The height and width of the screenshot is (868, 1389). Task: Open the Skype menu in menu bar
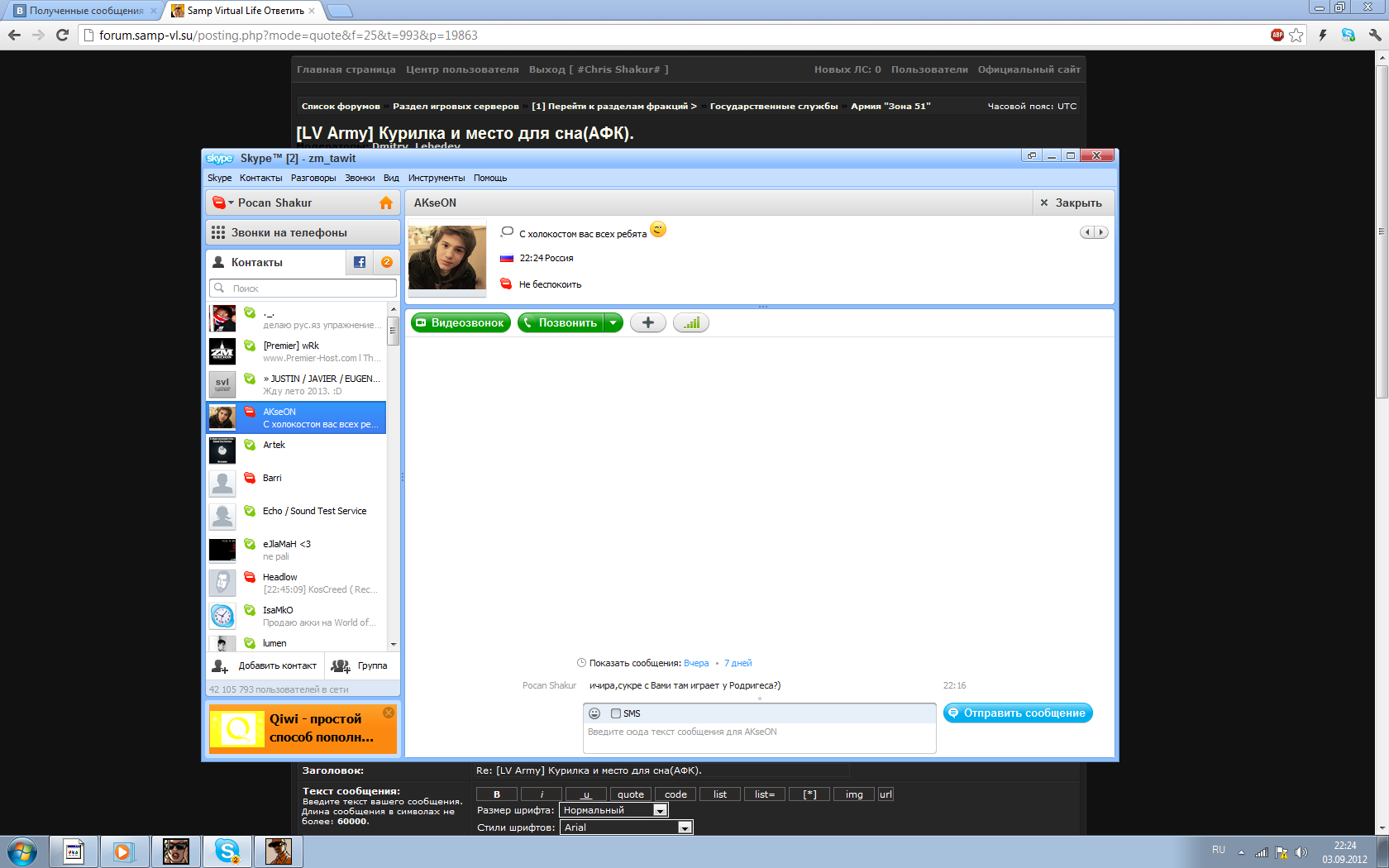tap(219, 178)
